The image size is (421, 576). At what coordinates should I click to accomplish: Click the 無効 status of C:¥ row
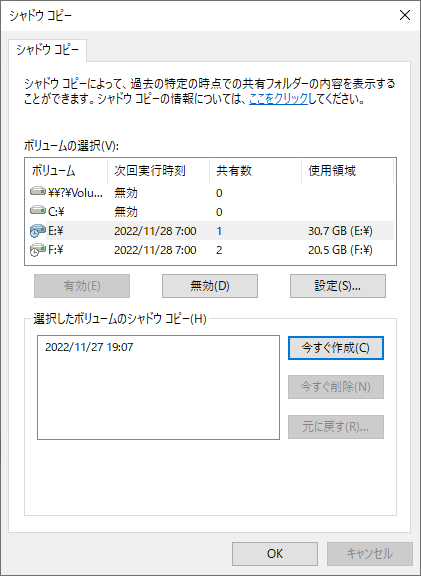coord(126,212)
